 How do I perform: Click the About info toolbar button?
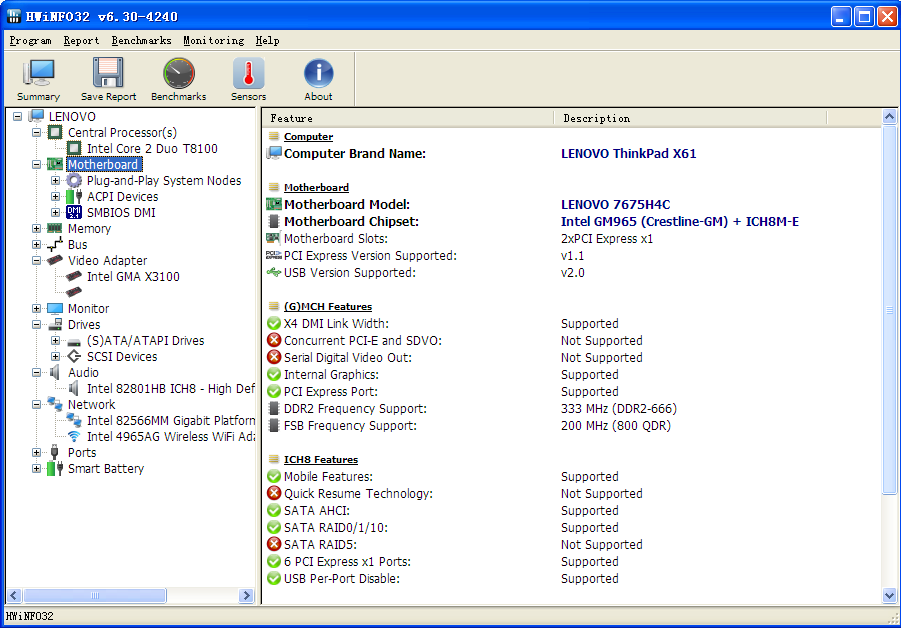318,79
